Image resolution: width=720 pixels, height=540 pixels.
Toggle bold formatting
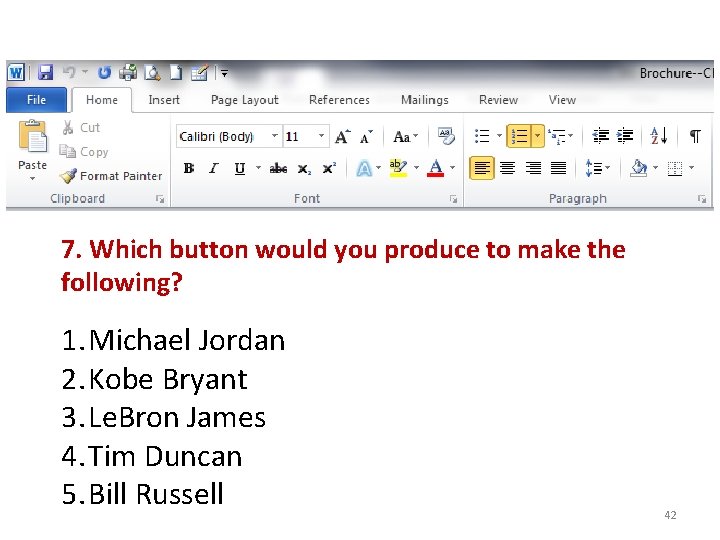[x=188, y=169]
